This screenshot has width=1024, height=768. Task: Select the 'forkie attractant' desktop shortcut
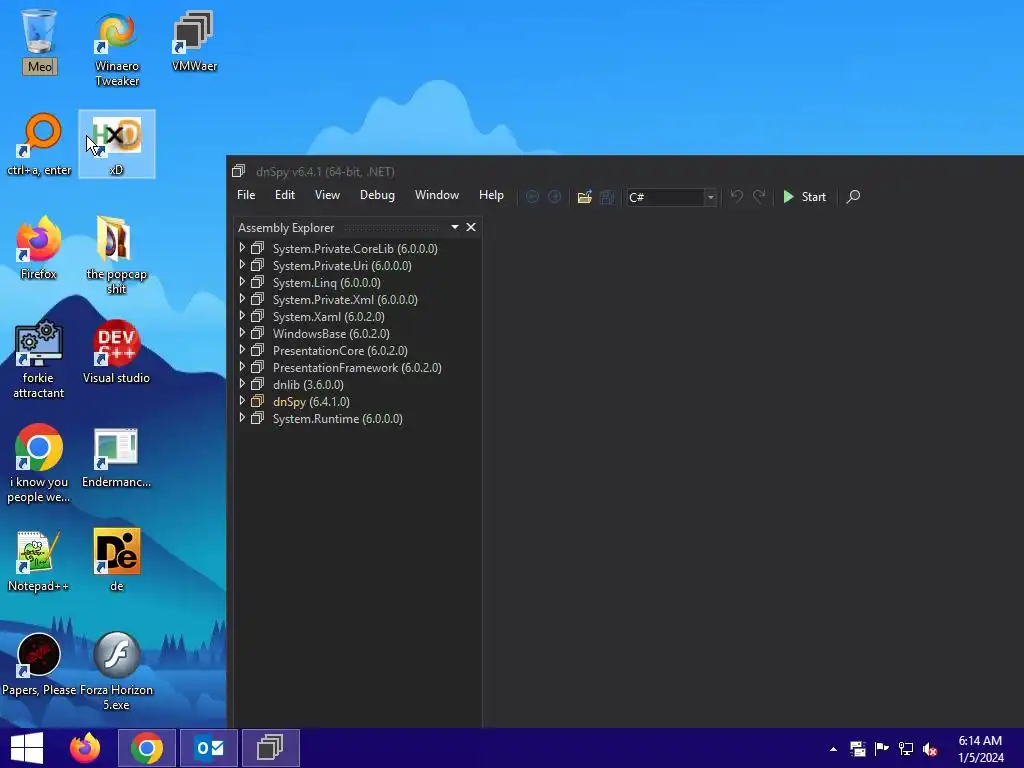coord(39,360)
